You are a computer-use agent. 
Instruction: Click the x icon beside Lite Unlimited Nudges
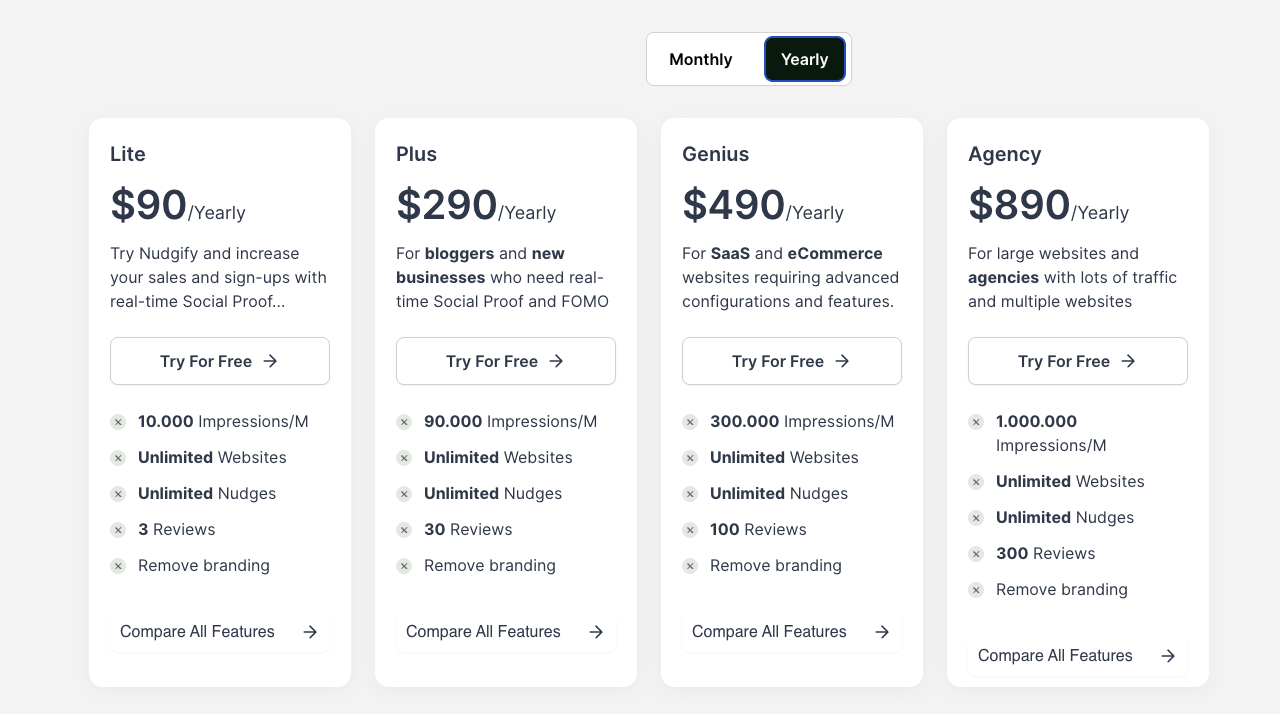coord(118,494)
